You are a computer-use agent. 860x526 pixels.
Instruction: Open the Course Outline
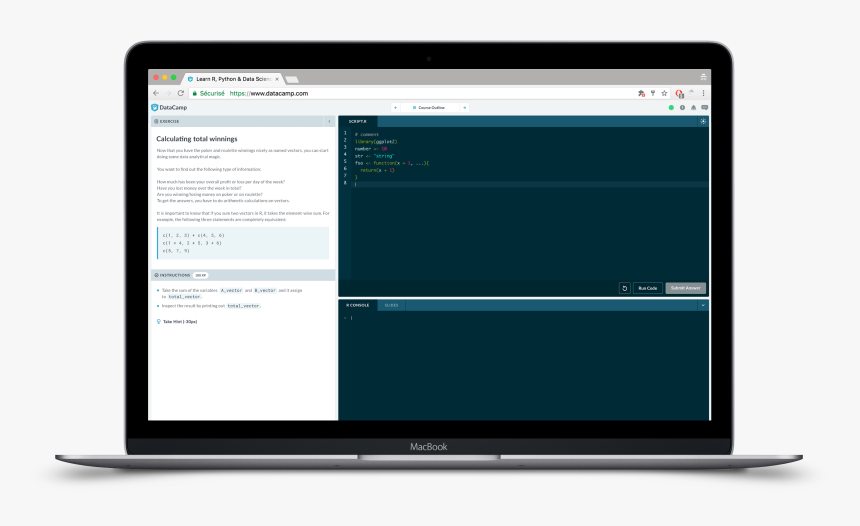429,108
